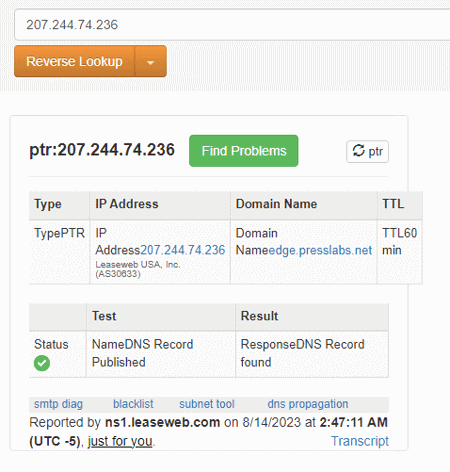The width and height of the screenshot is (450, 472).
Task: Click the Test column header
Action: pyautogui.click(x=161, y=317)
